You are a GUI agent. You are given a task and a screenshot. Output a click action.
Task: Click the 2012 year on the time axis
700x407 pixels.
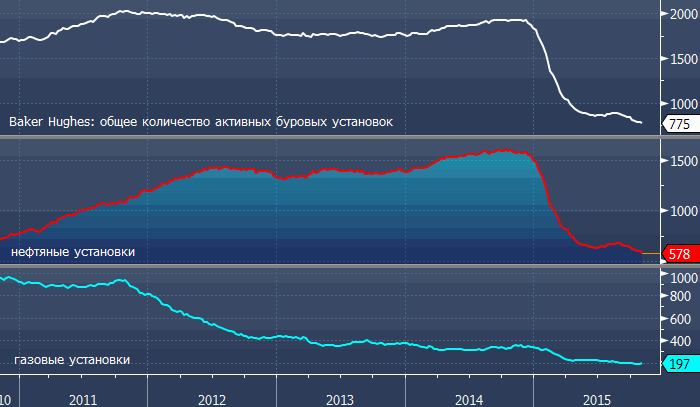coord(212,398)
